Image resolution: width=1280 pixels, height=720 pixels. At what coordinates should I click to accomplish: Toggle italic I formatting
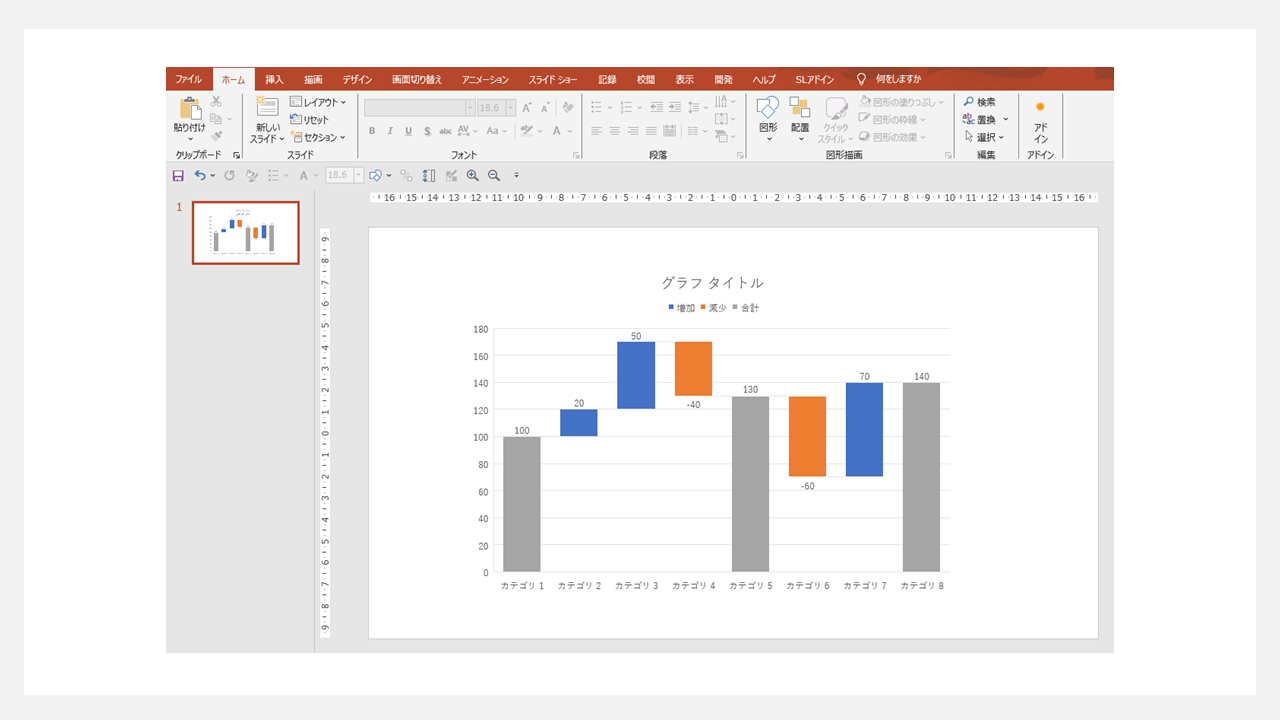tap(390, 131)
